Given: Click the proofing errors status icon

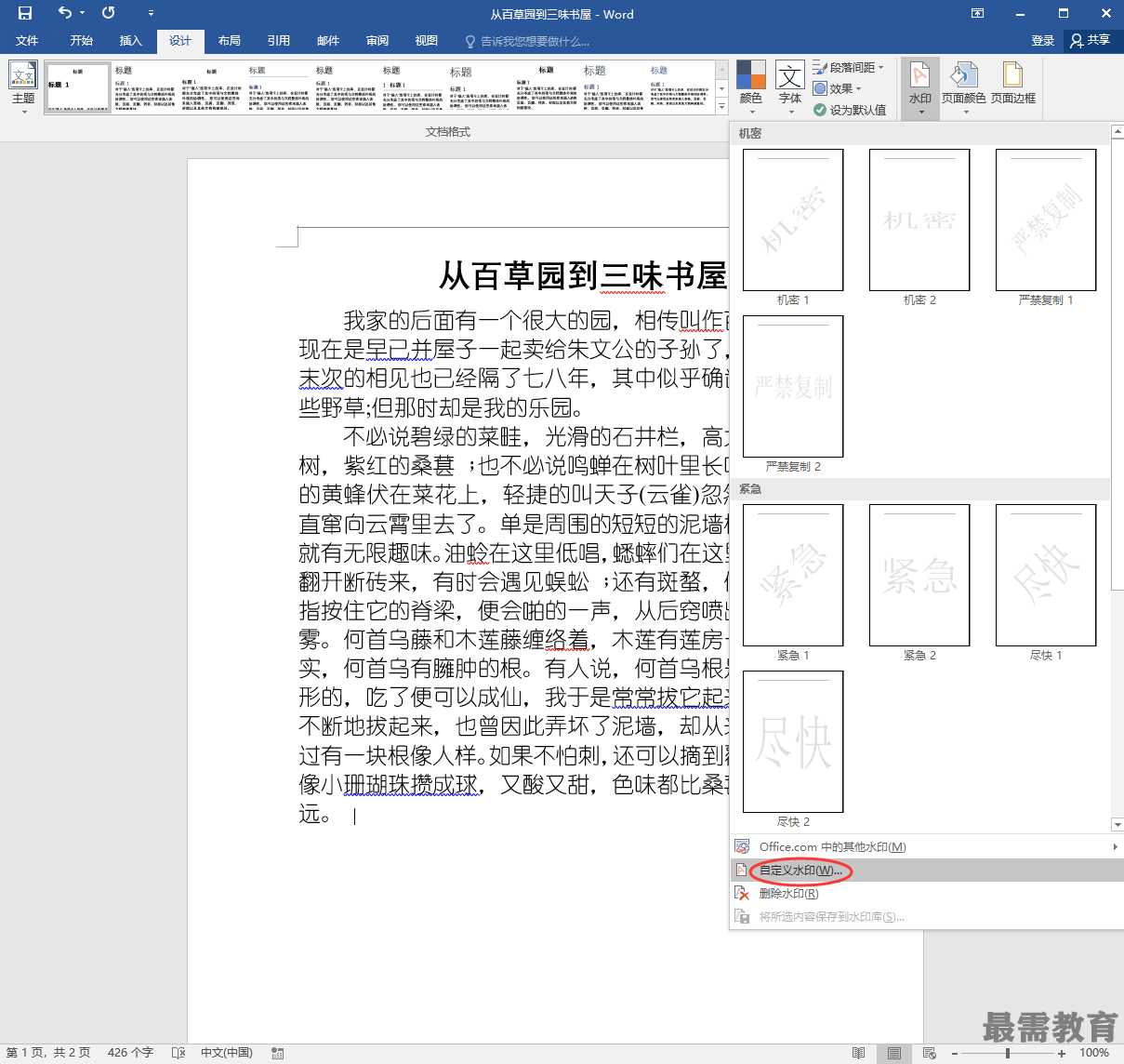Looking at the screenshot, I should 179,1053.
